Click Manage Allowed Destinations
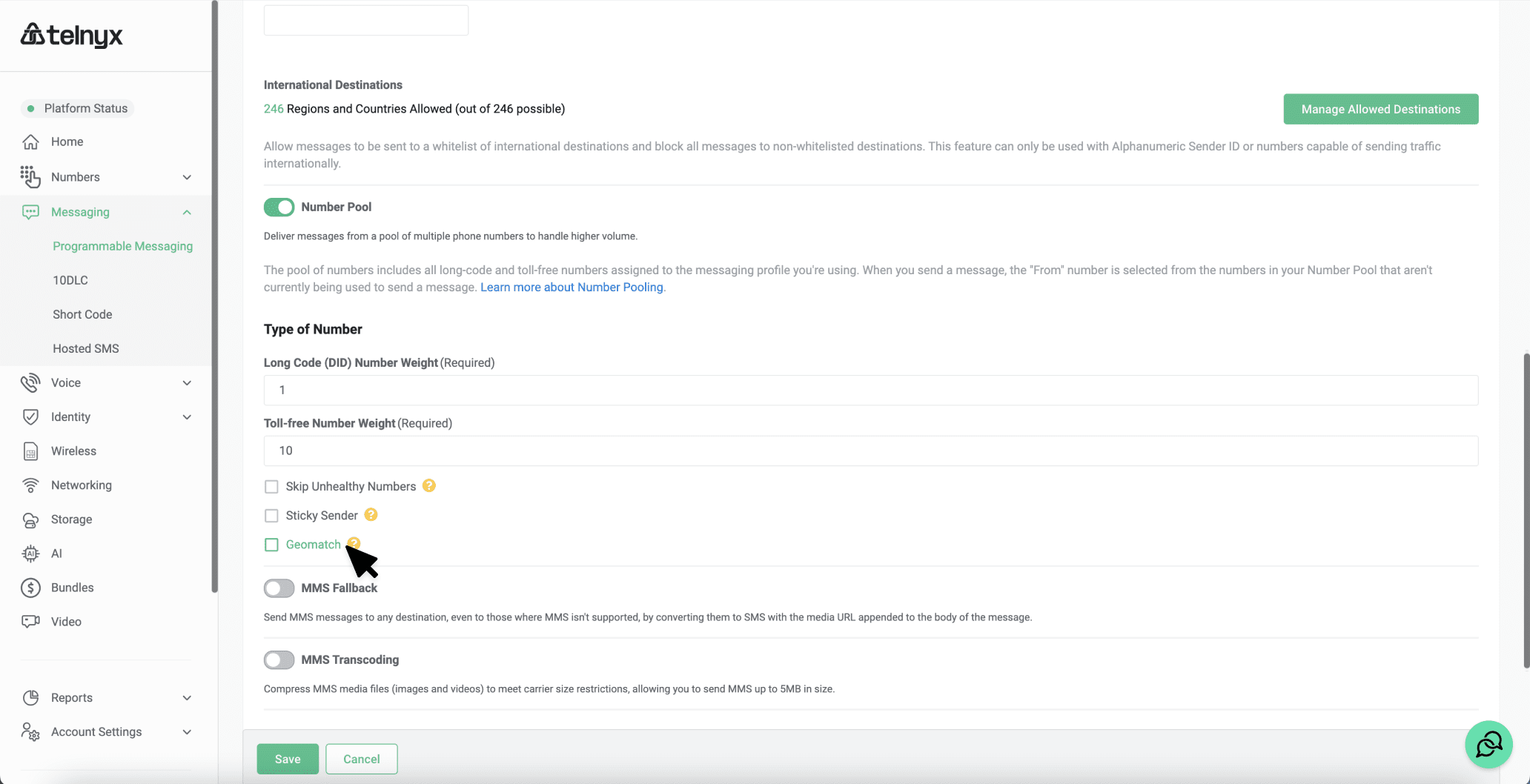The image size is (1530, 784). coord(1380,108)
